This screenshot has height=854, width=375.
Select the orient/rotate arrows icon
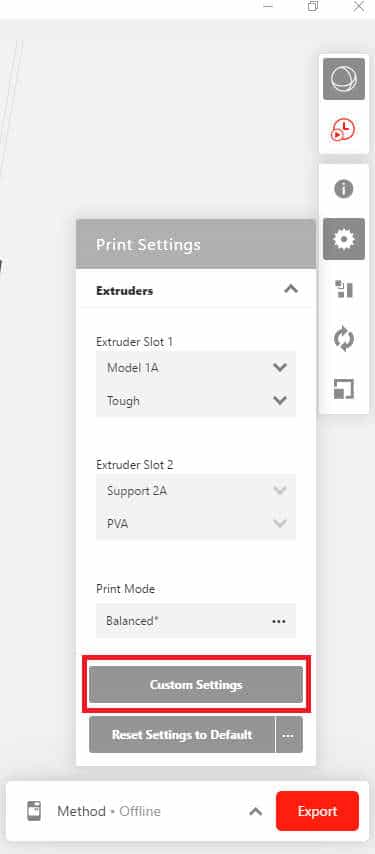tap(343, 339)
